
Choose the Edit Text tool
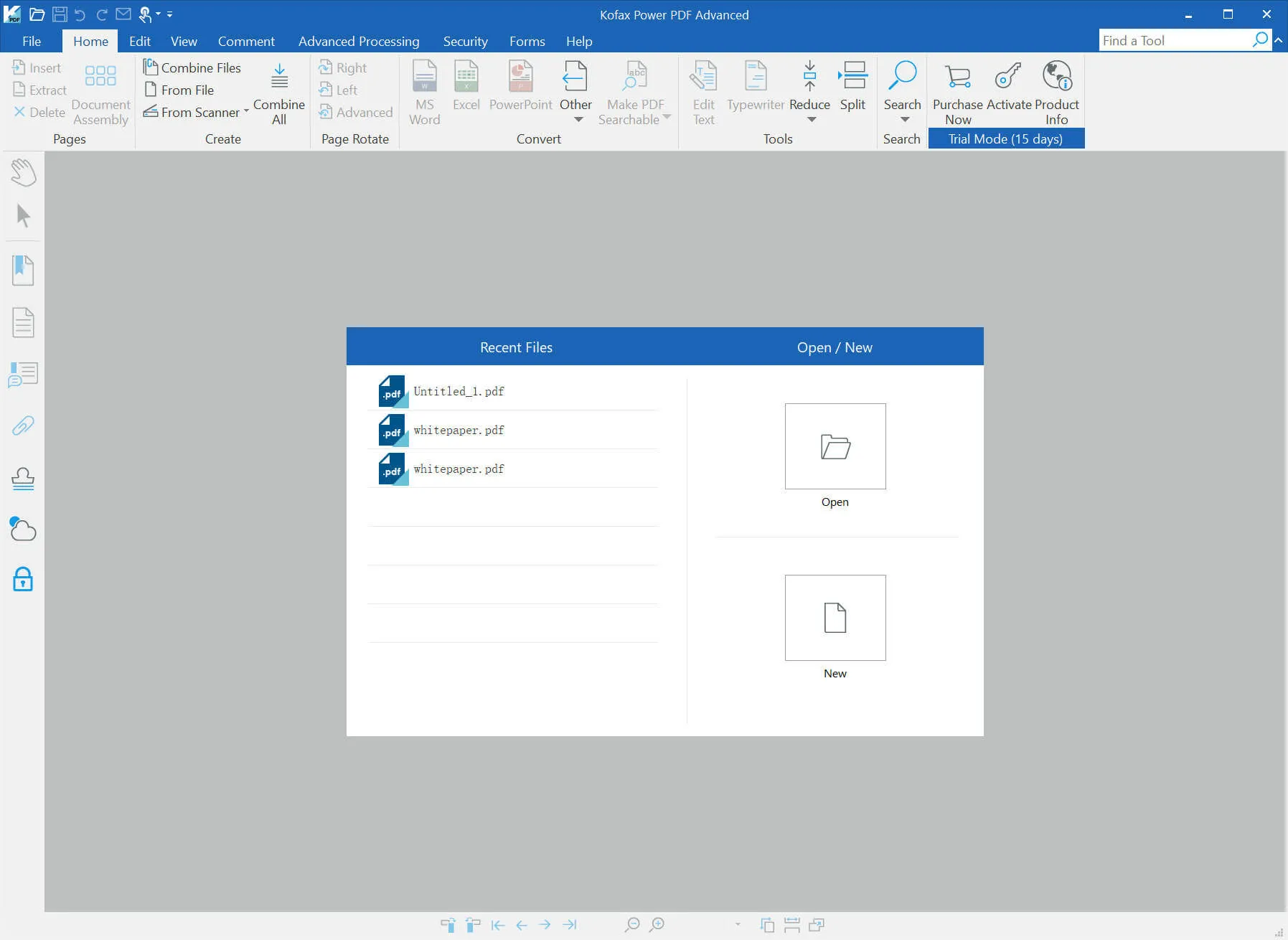point(704,93)
